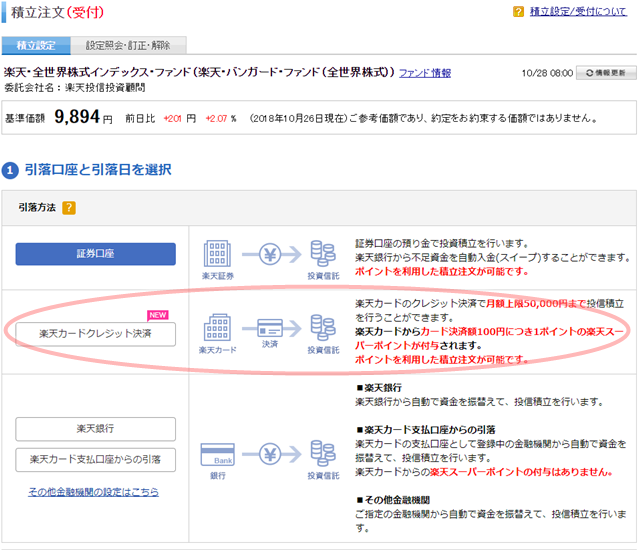Click the 積立注文(受付) page title
Viewport: 640px width, 550px height.
pyautogui.click(x=58, y=12)
